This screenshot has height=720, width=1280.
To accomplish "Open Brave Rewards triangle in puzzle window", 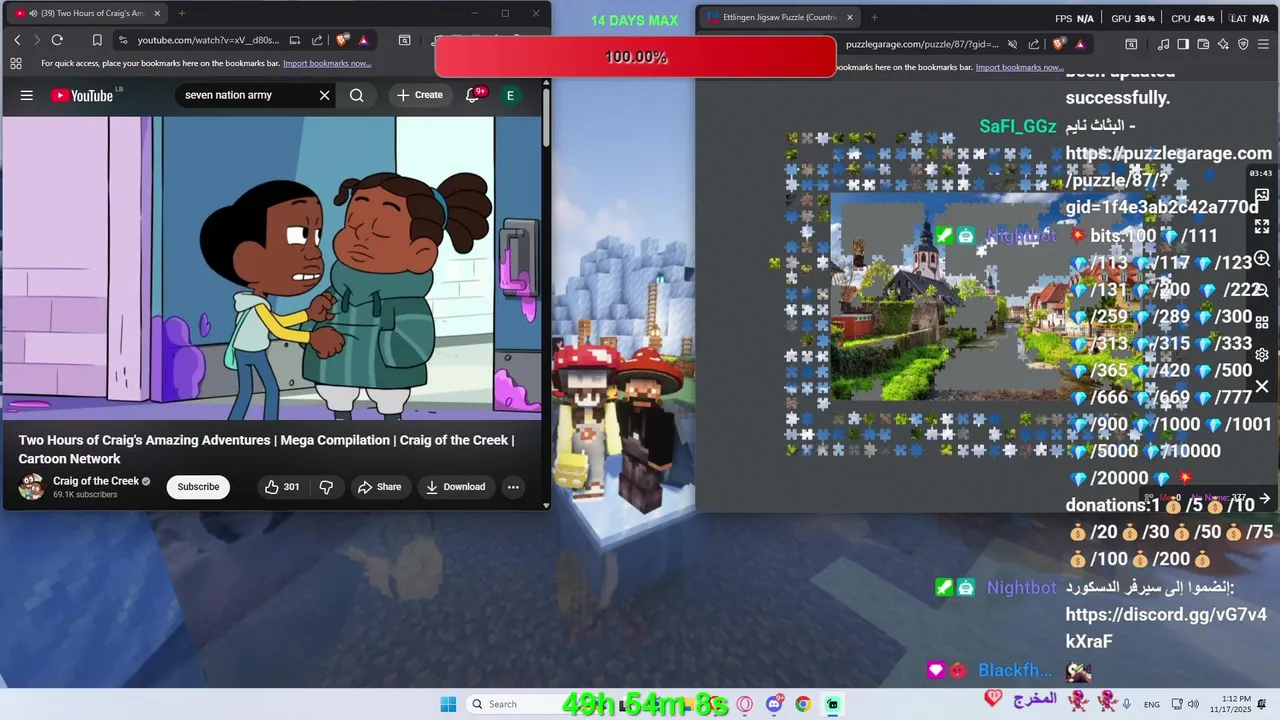I will click(x=1080, y=44).
